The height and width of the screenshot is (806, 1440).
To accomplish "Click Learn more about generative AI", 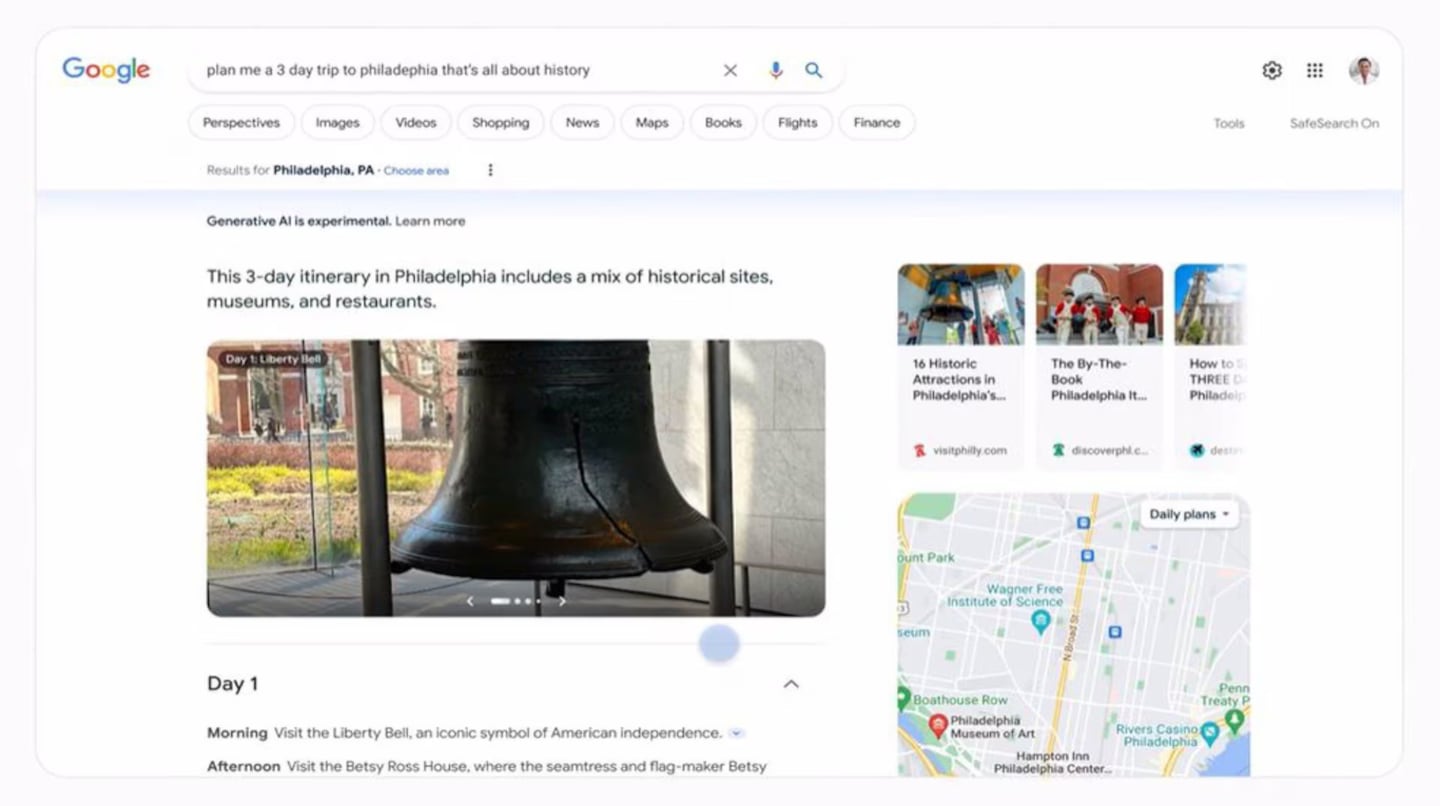I will (430, 221).
